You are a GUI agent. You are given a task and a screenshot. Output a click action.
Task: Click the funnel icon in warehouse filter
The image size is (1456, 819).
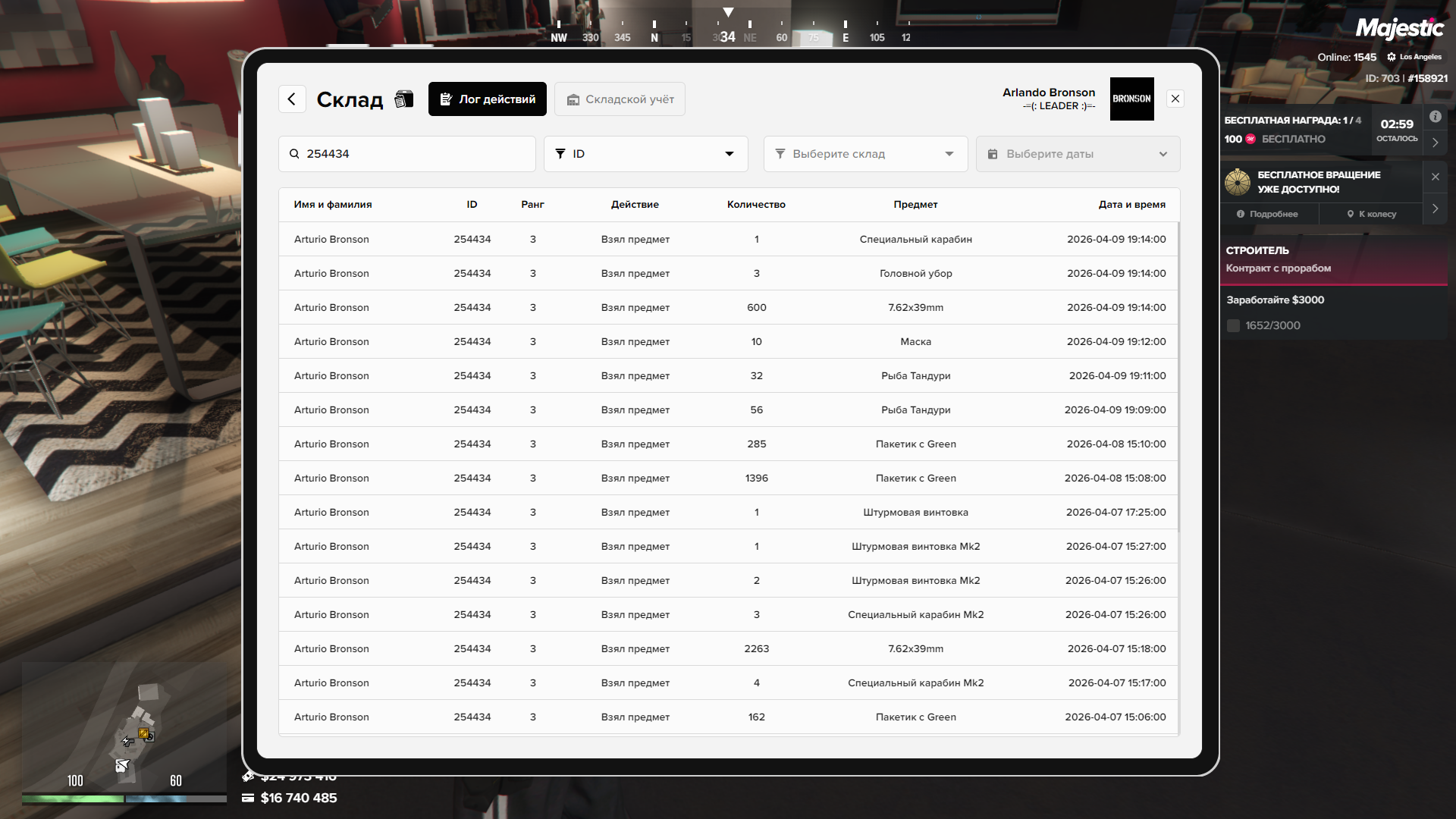[x=780, y=154]
